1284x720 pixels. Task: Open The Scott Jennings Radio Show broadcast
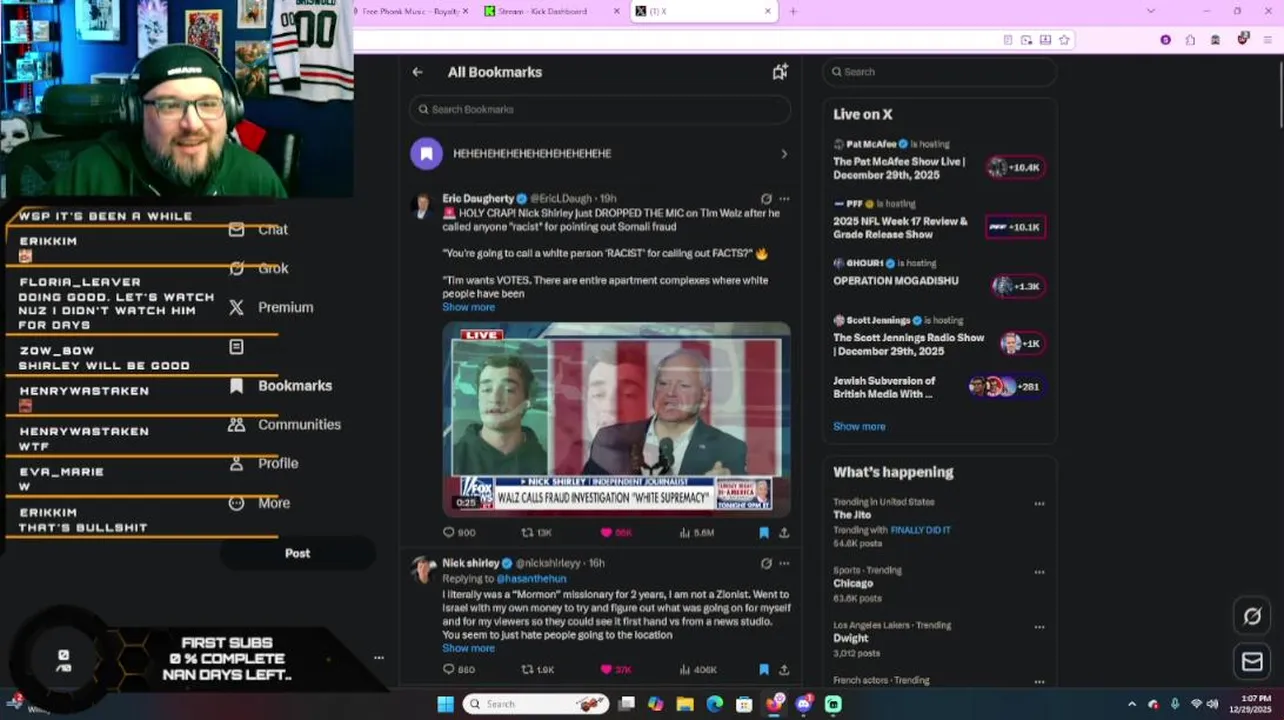point(908,345)
